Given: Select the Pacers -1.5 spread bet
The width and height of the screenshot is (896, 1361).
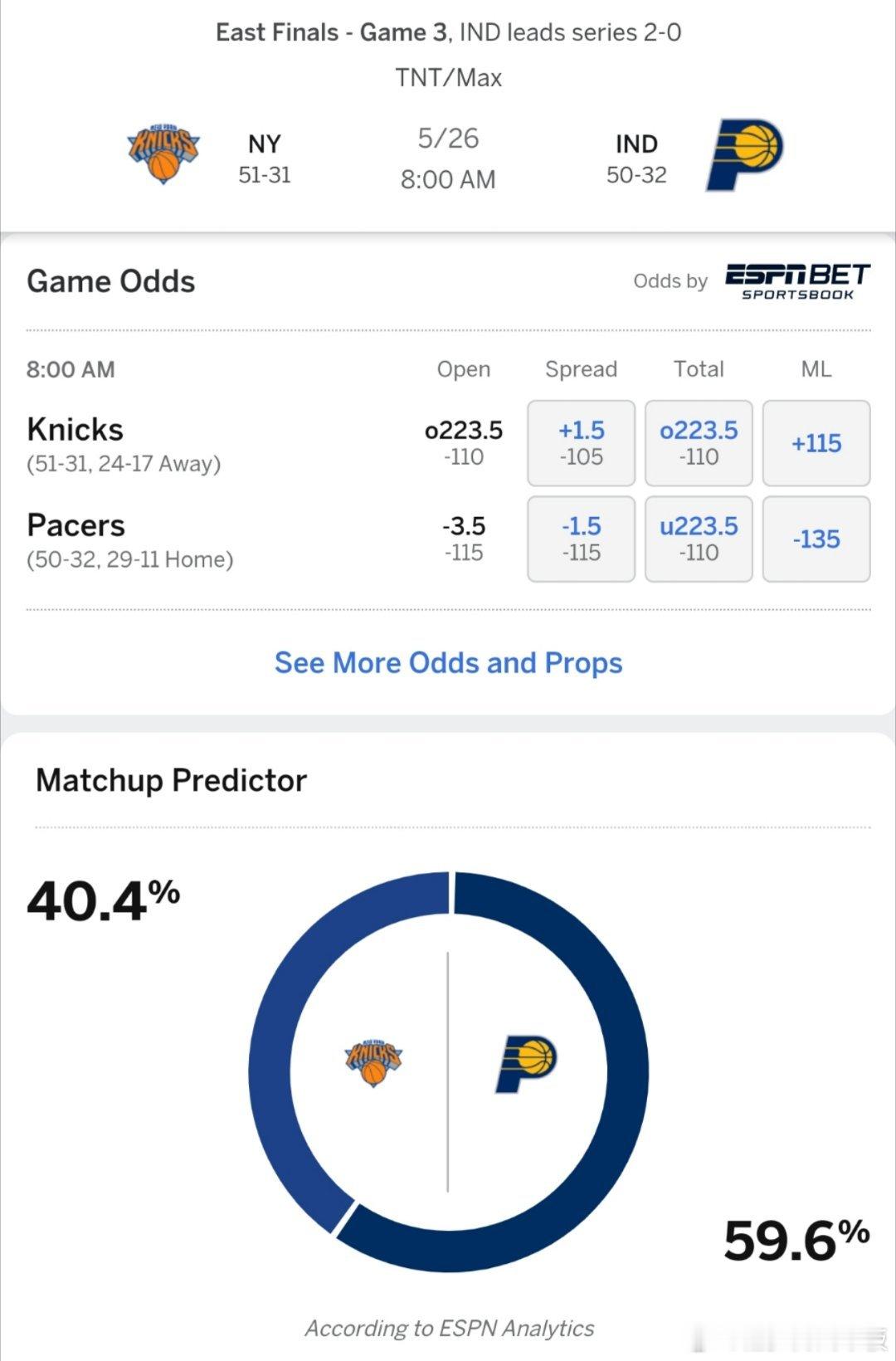Looking at the screenshot, I should [x=581, y=539].
